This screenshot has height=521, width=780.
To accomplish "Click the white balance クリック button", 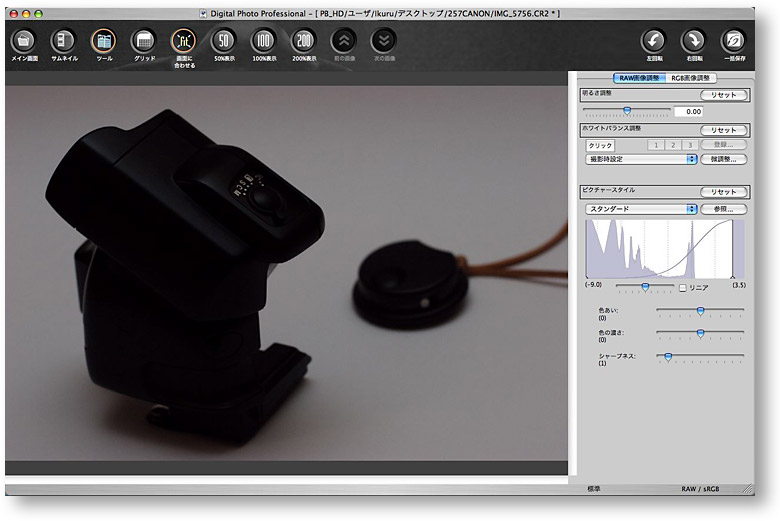I will (600, 145).
